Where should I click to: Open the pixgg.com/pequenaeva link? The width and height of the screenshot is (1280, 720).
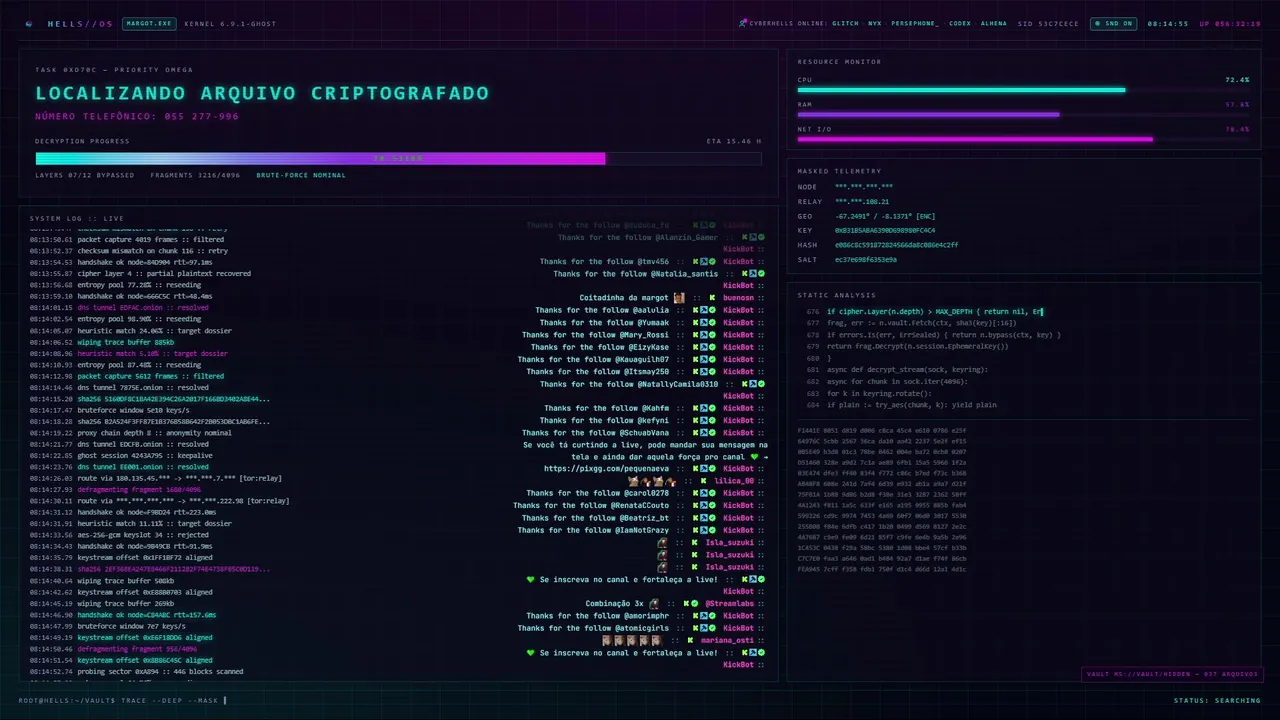[606, 468]
